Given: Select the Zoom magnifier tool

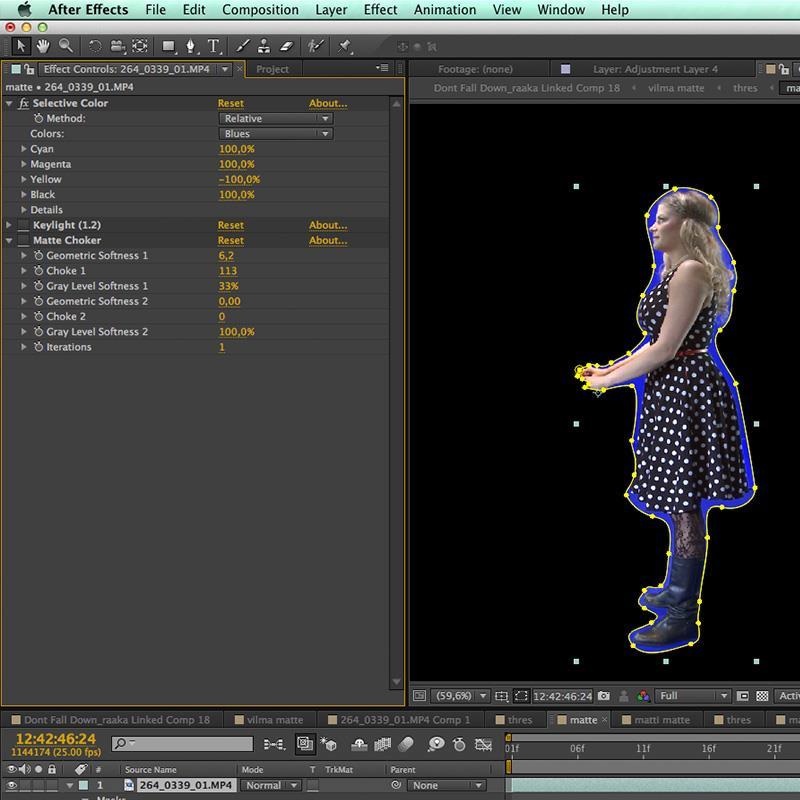Looking at the screenshot, I should 65,46.
